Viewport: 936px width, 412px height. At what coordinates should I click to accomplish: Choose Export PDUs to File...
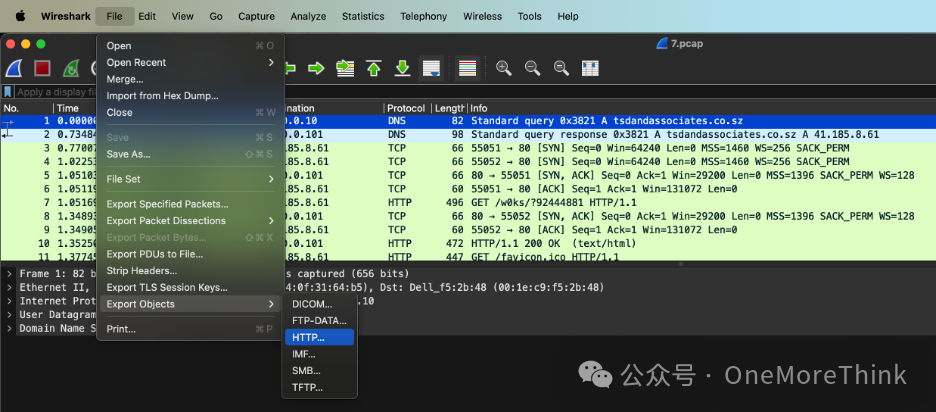coord(190,254)
